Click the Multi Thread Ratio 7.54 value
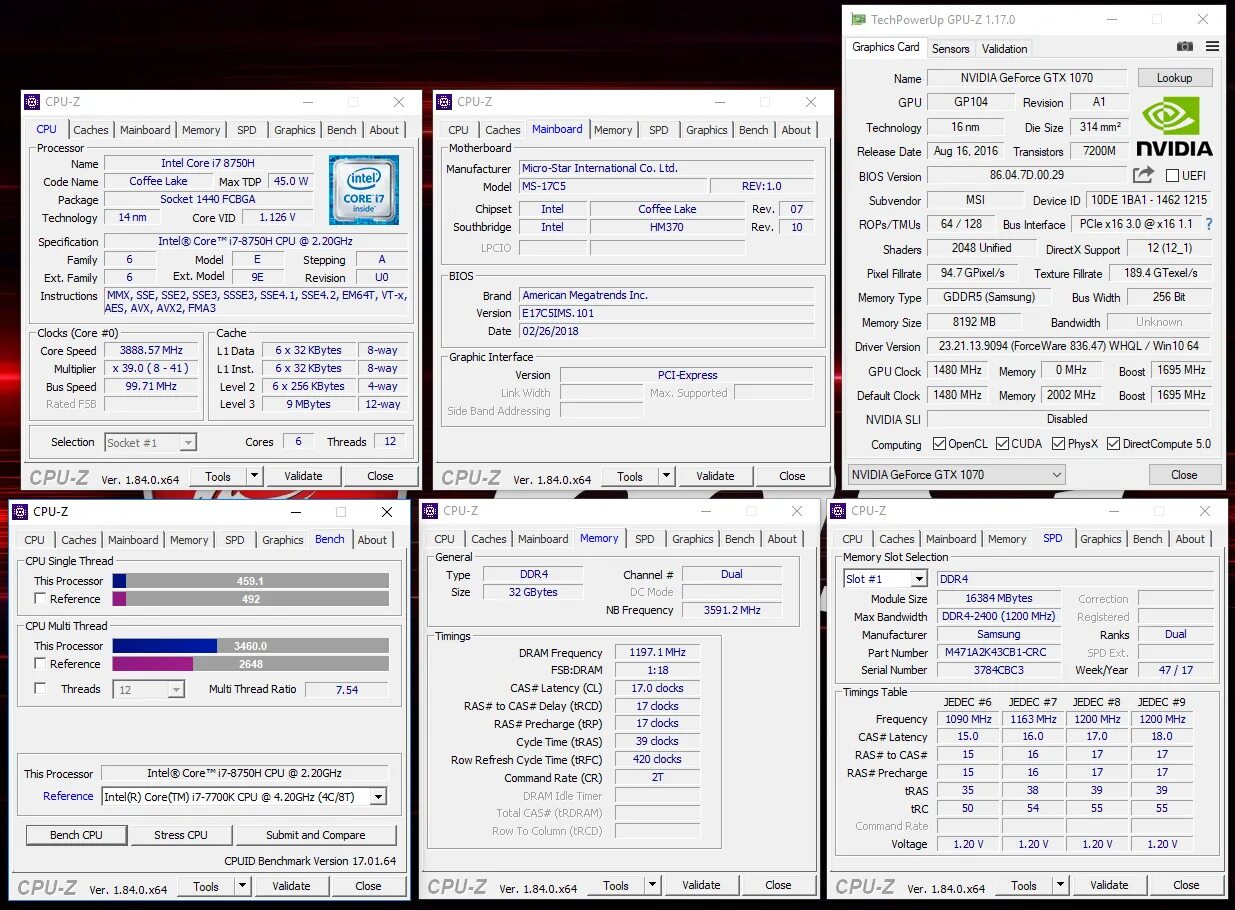Screen dimensions: 1235x910 coord(346,690)
